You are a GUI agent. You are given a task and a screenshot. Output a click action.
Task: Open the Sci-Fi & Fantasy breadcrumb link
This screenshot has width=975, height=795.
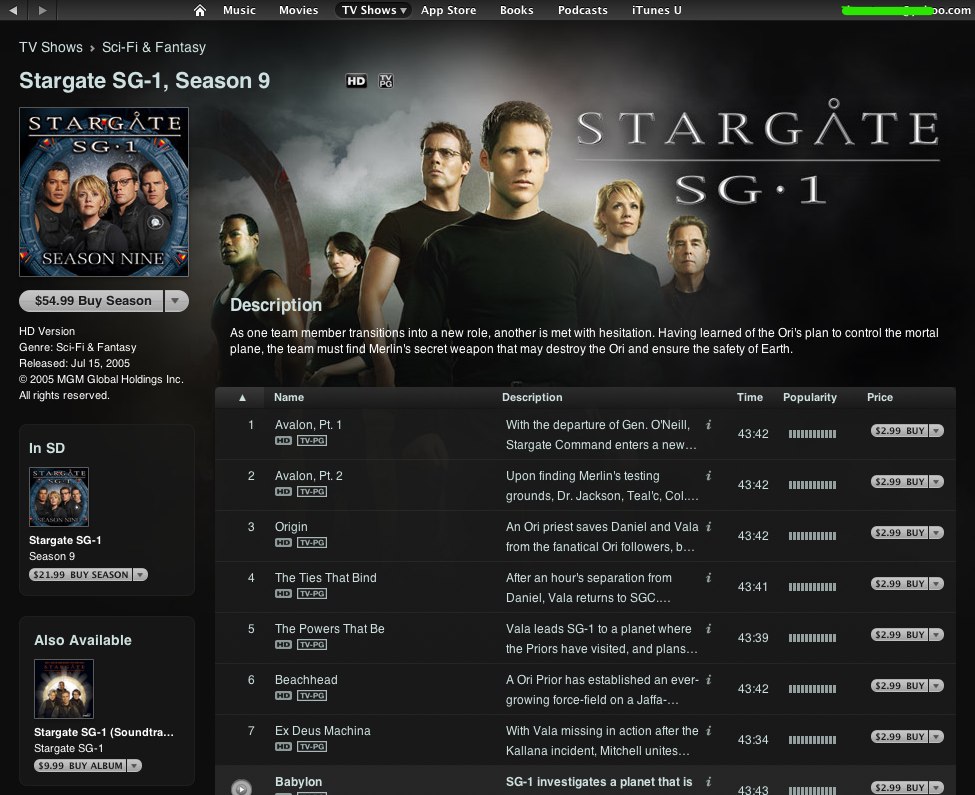pos(154,47)
